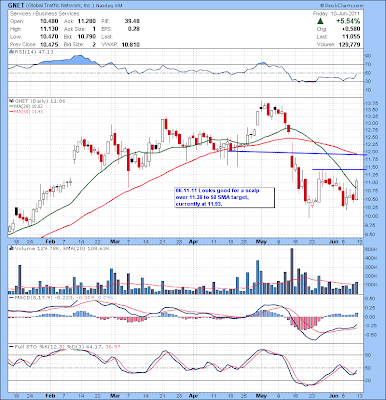
Task: Click the 'MA(20) 10.82' legend text
Action: click(x=28, y=106)
